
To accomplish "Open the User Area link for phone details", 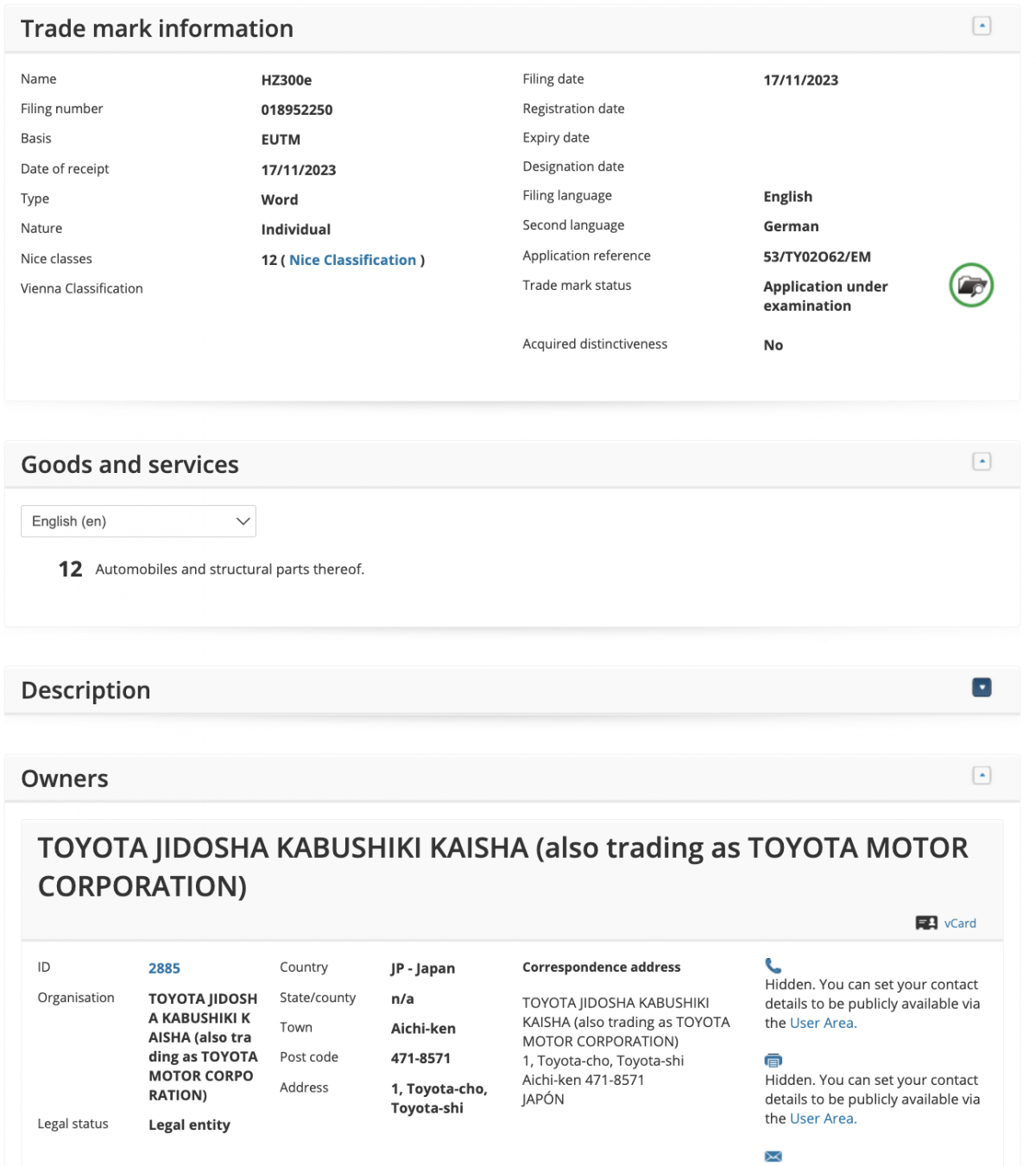I will (x=821, y=1022).
